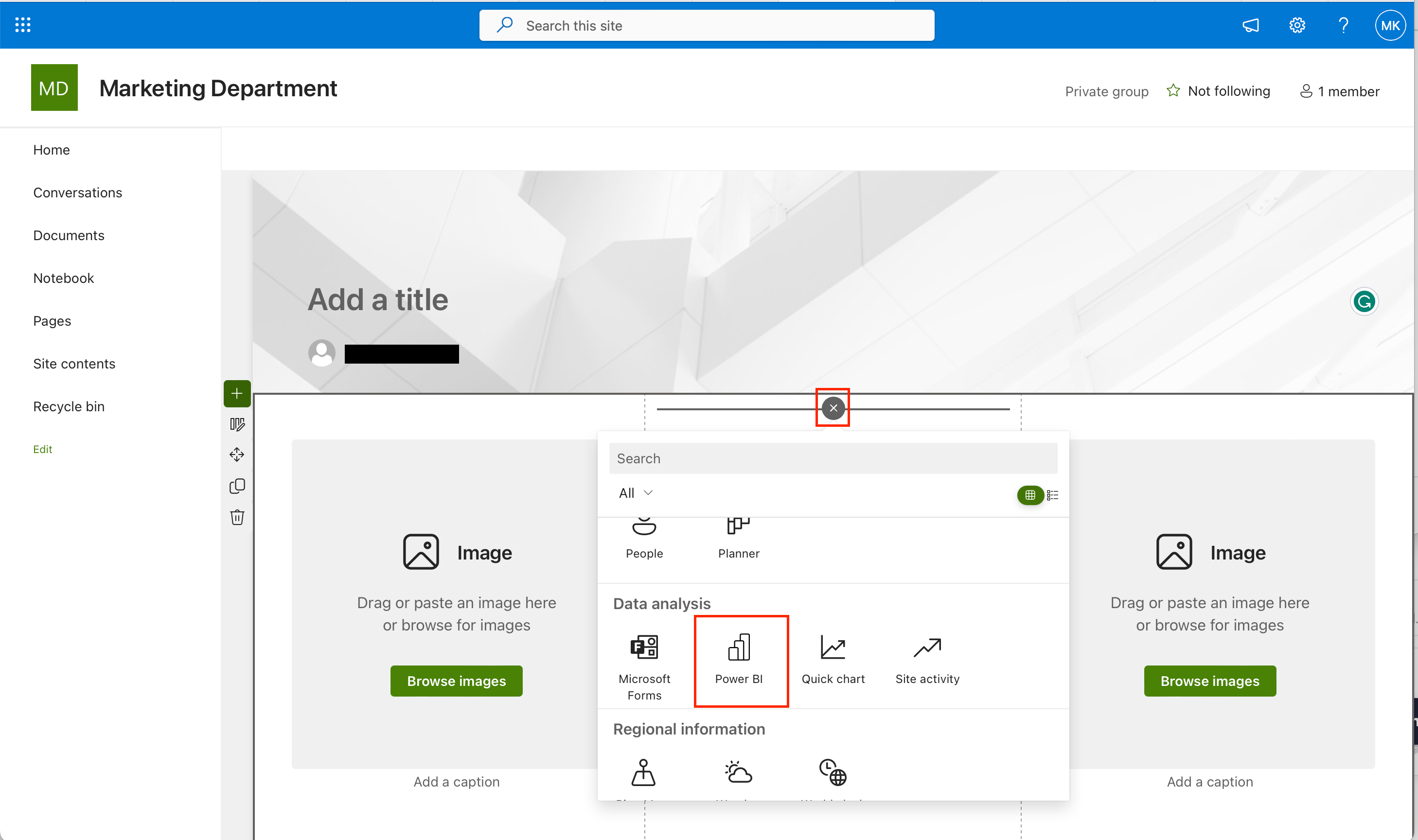Click the duplicate section icon

237,486
